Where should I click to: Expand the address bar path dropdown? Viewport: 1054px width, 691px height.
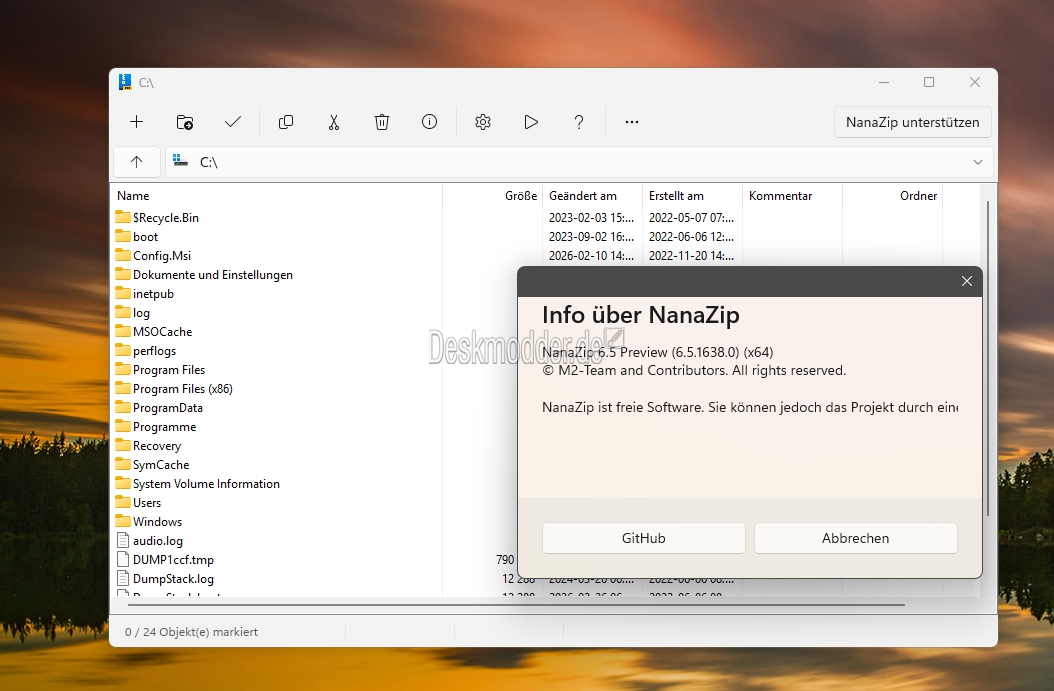(977, 162)
